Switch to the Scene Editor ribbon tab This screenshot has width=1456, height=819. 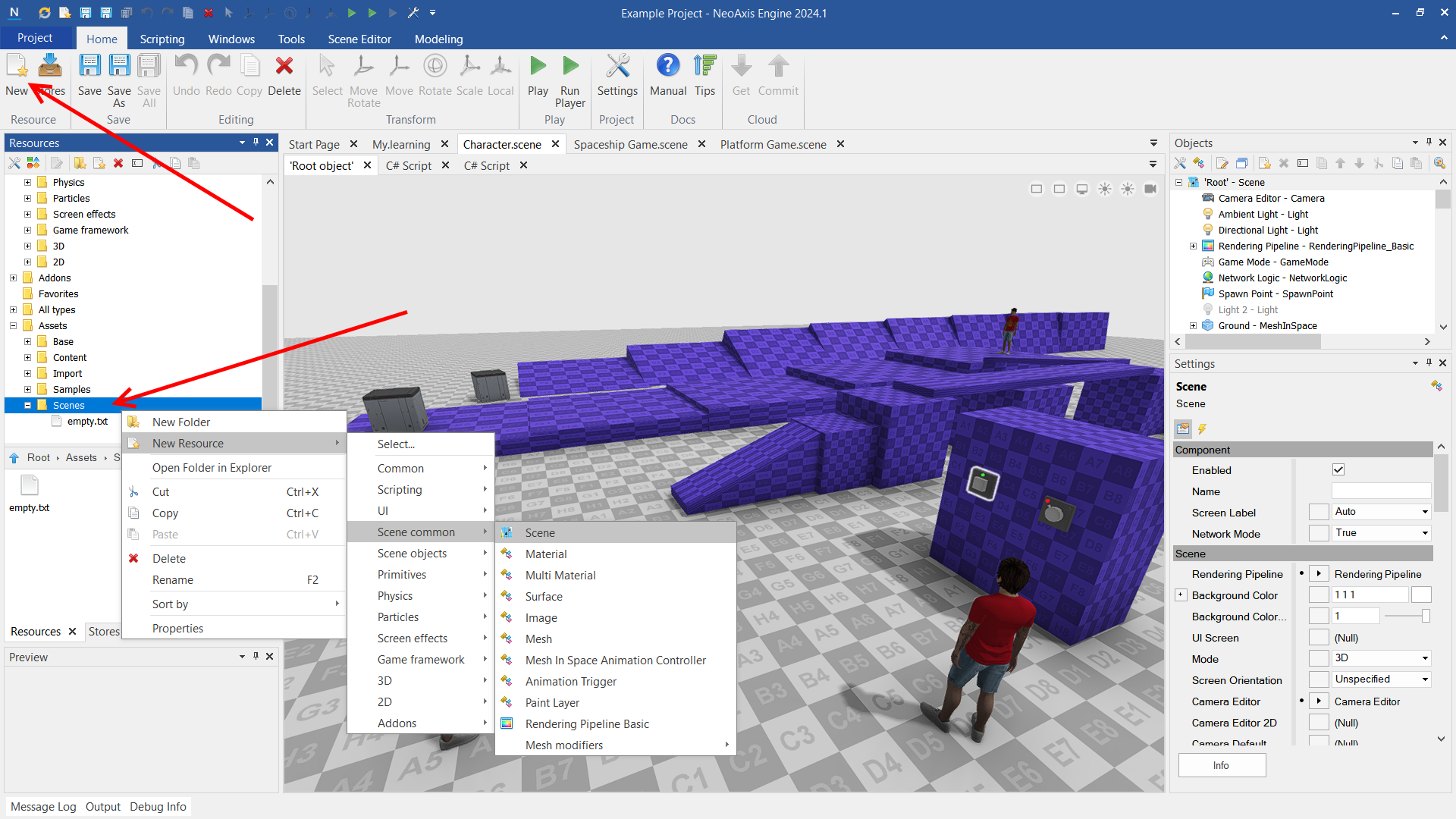point(359,39)
